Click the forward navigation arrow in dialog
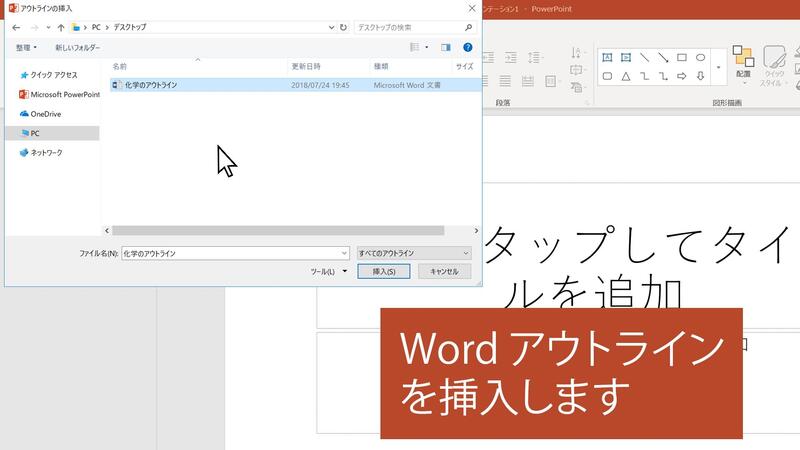 [34, 28]
